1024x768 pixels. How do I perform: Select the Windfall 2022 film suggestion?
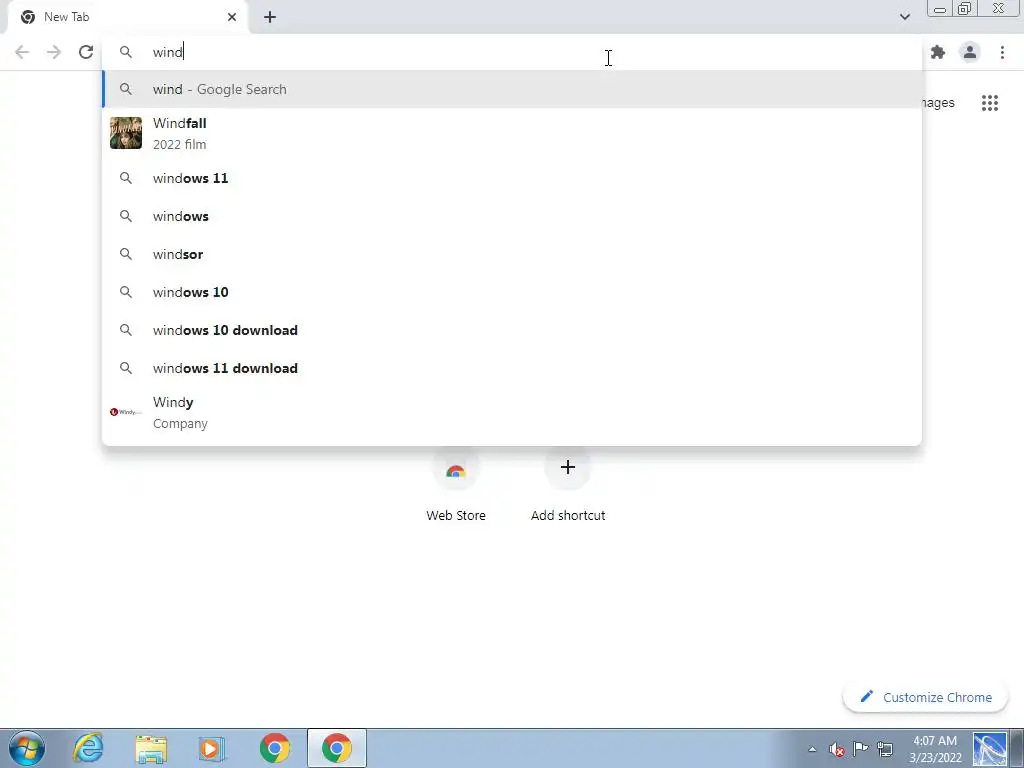pos(512,133)
